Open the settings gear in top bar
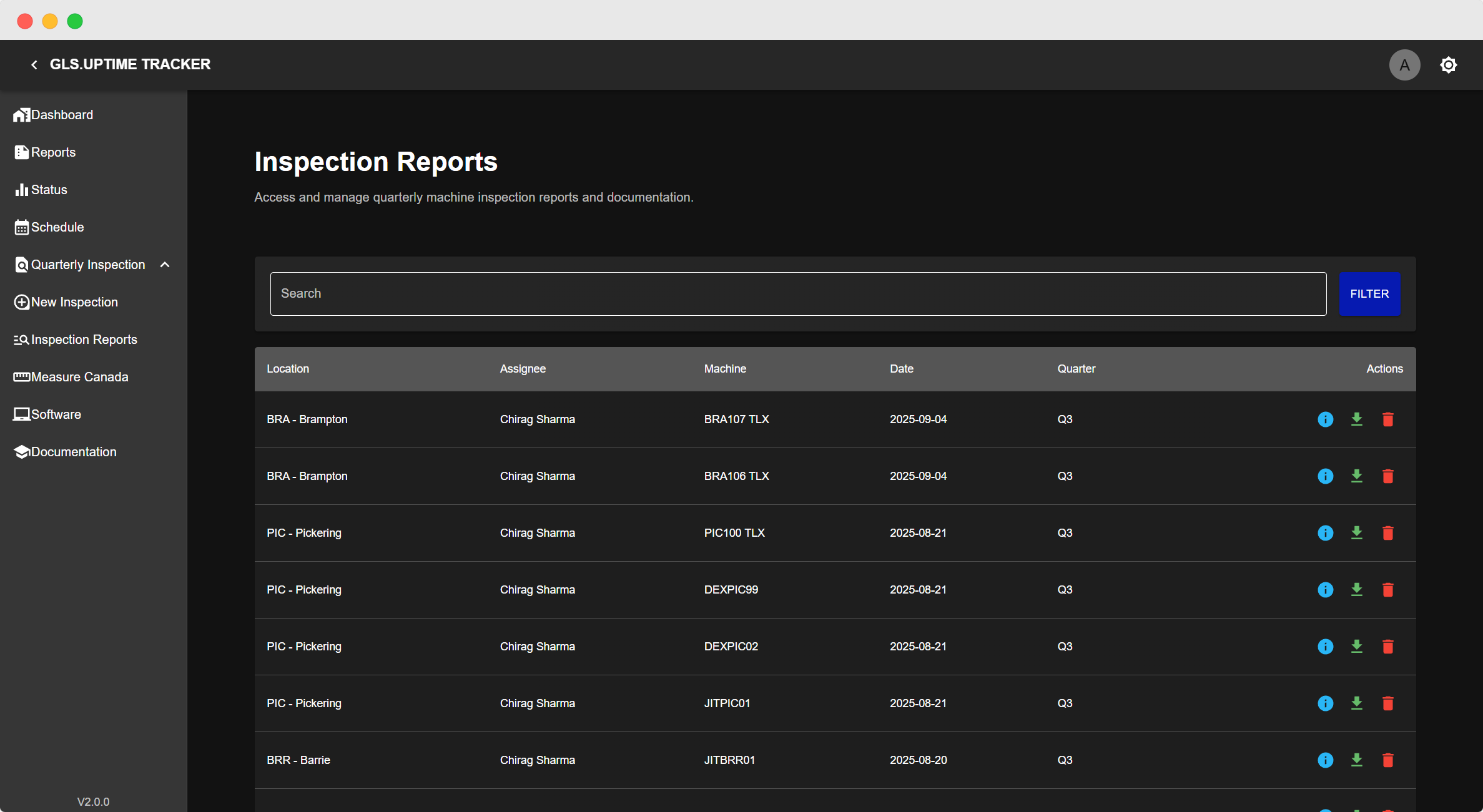The image size is (1483, 812). click(x=1449, y=64)
